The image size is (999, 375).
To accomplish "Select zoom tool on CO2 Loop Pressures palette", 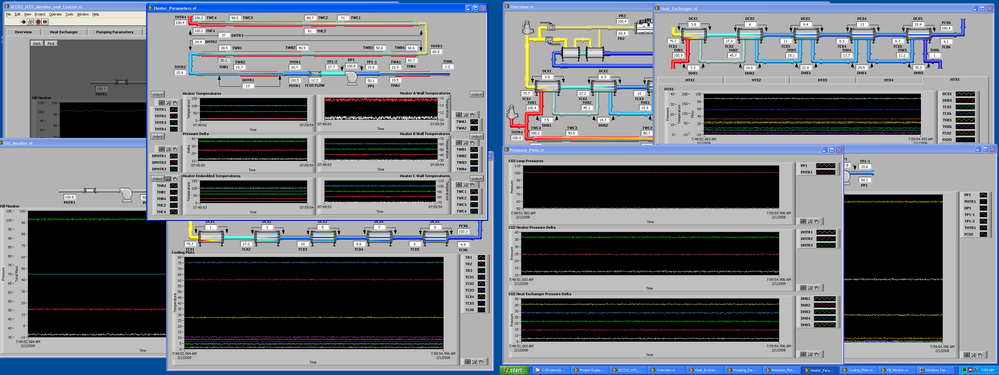I will click(x=810, y=221).
